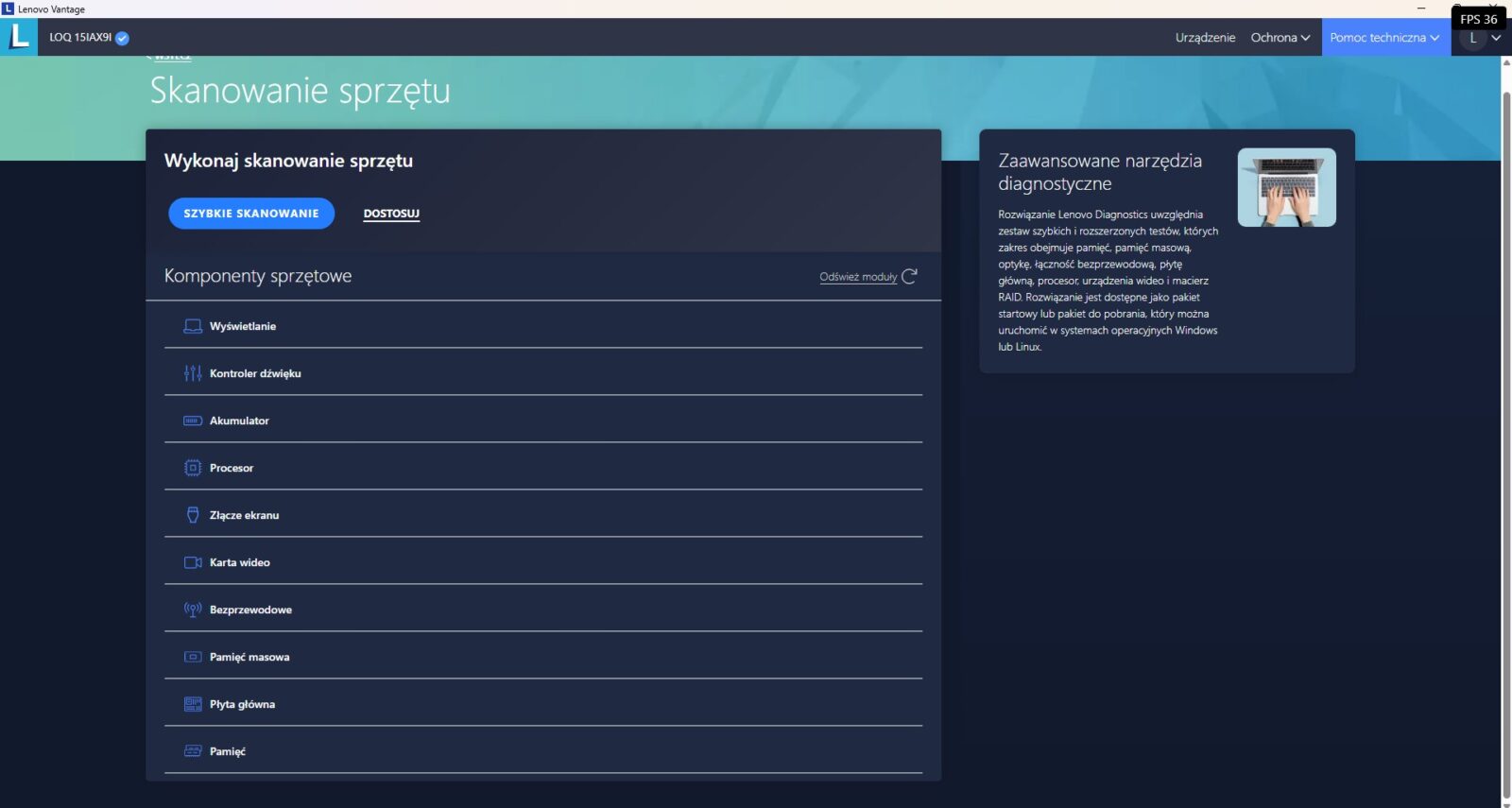Click the Bezprzewodowe antenna icon
The image size is (1512, 808).
point(193,610)
